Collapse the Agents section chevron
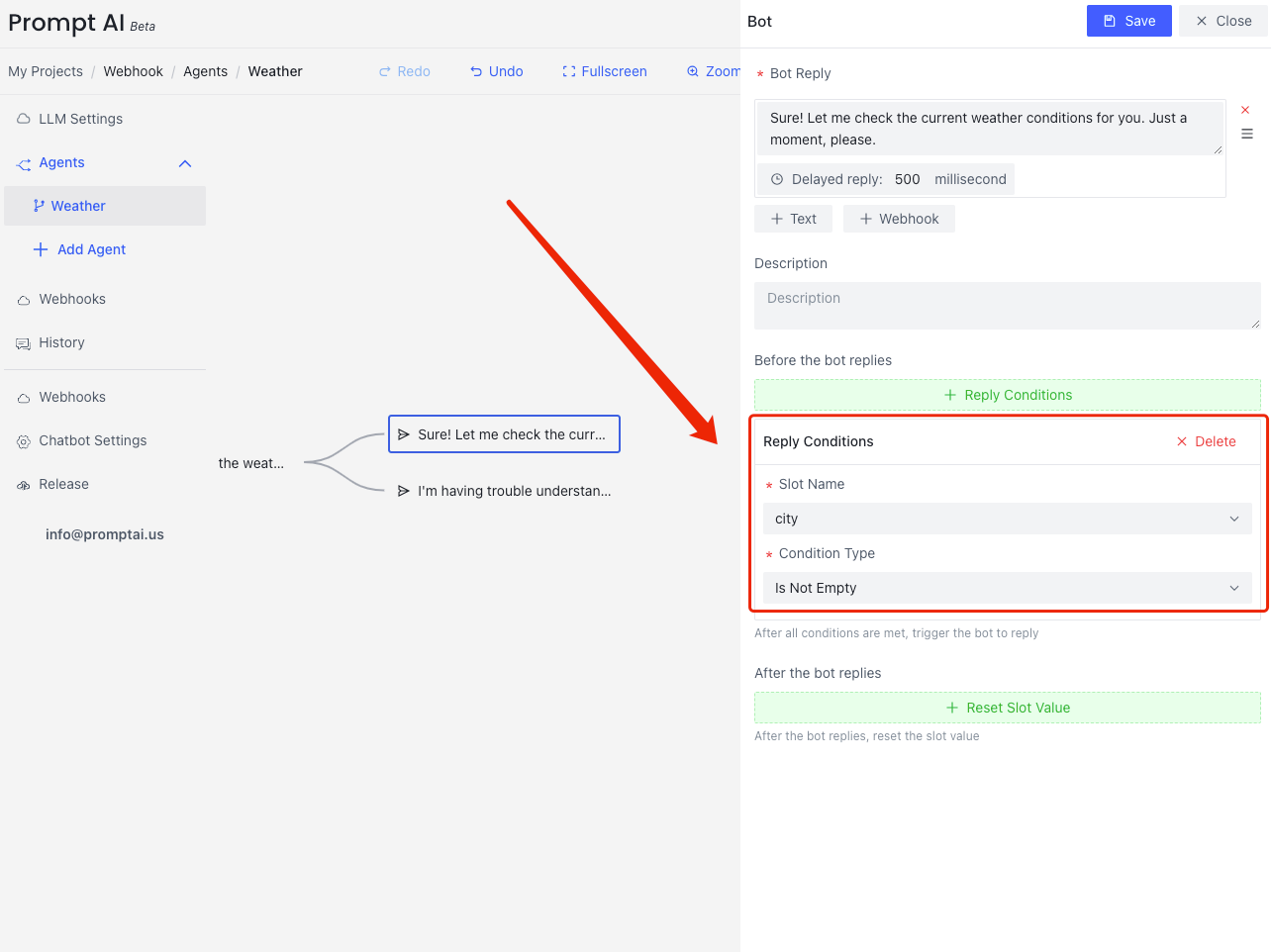This screenshot has width=1271, height=952. click(185, 163)
